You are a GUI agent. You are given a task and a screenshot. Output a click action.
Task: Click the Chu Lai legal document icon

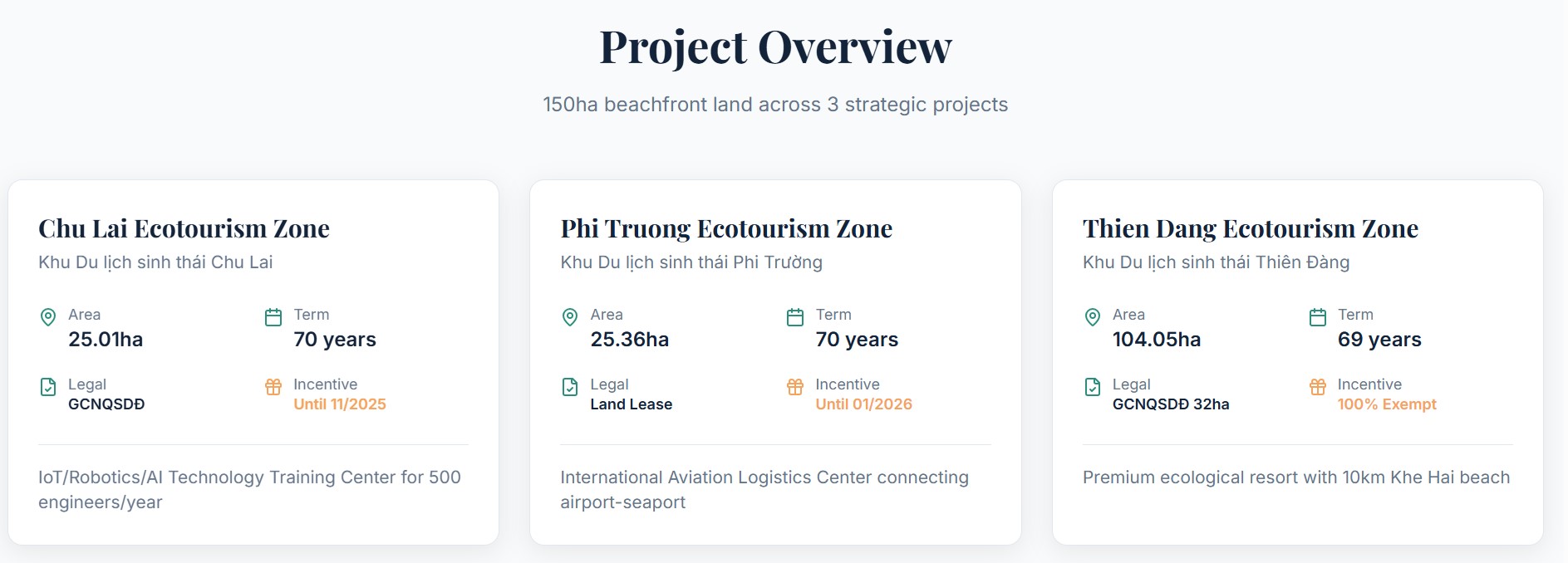pyautogui.click(x=48, y=387)
